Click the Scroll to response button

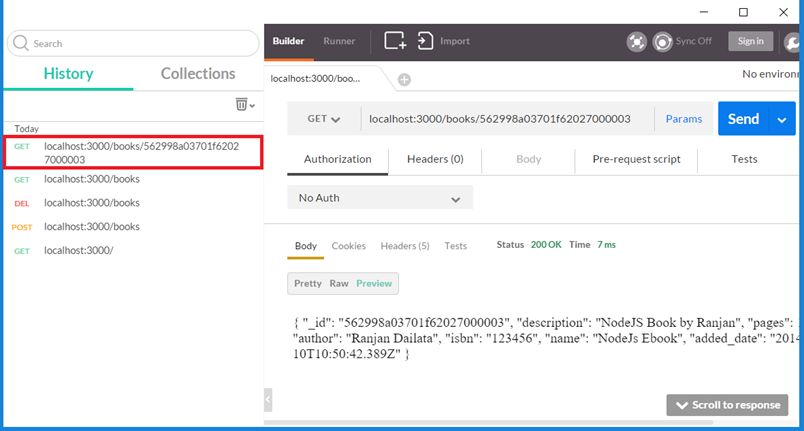tap(727, 405)
